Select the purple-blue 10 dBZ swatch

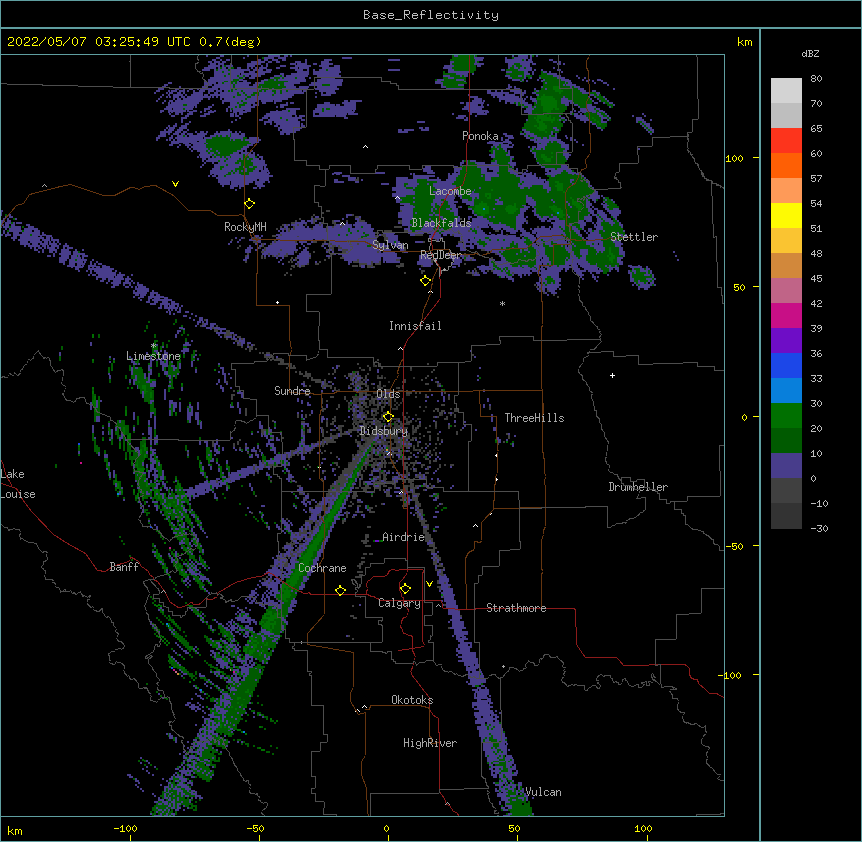pyautogui.click(x=786, y=466)
